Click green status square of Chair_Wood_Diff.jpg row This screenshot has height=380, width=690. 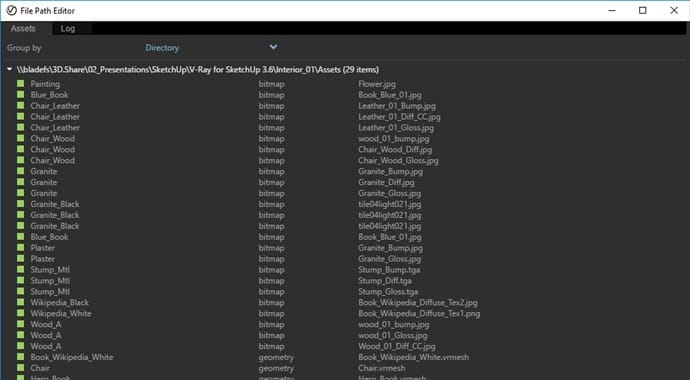click(x=21, y=149)
